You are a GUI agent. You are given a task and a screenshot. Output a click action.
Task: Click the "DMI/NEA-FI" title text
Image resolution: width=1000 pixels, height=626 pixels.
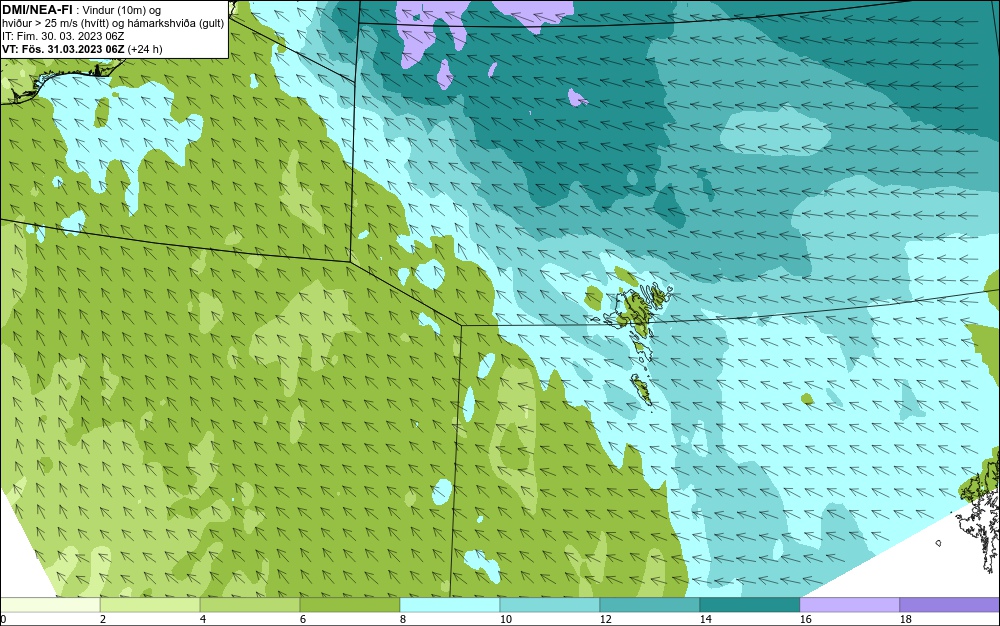pyautogui.click(x=36, y=9)
